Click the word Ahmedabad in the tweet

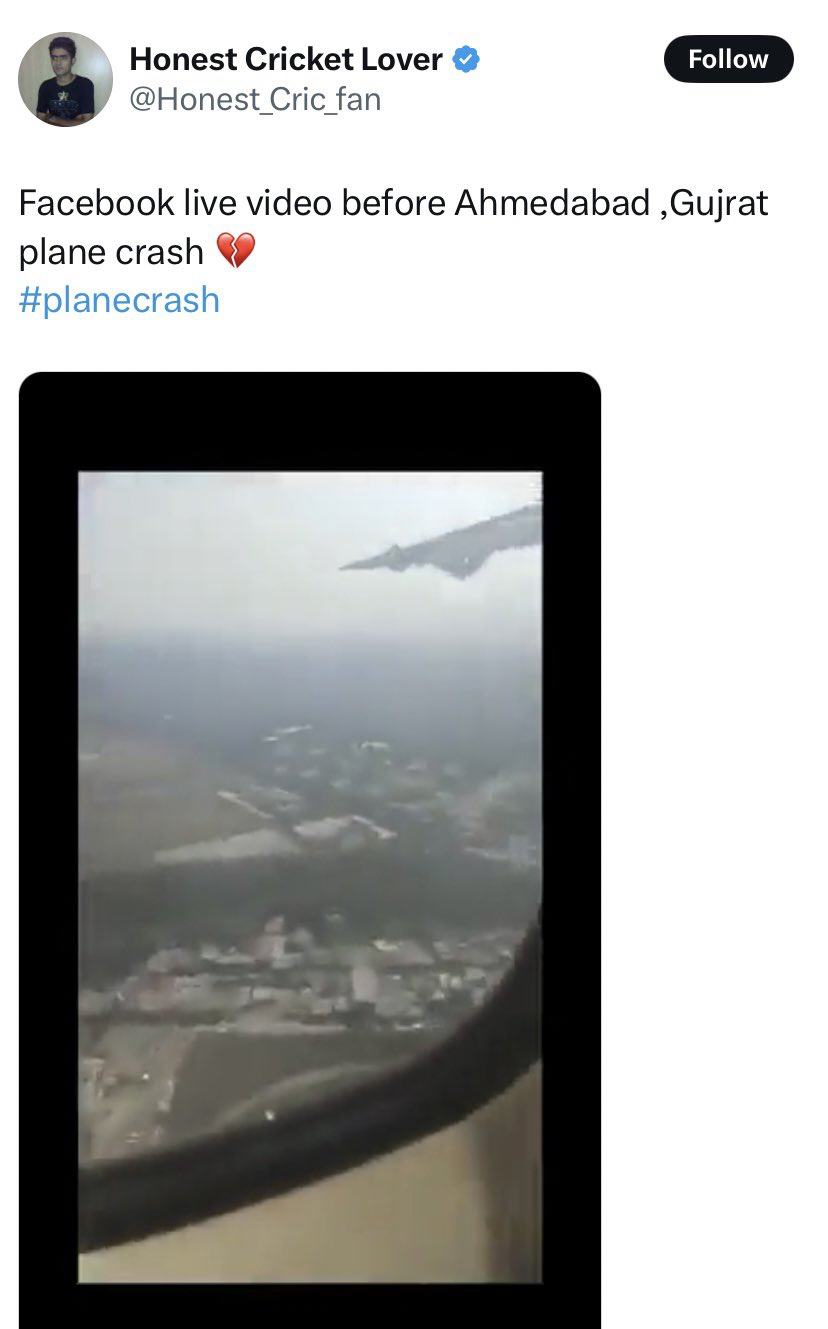553,203
